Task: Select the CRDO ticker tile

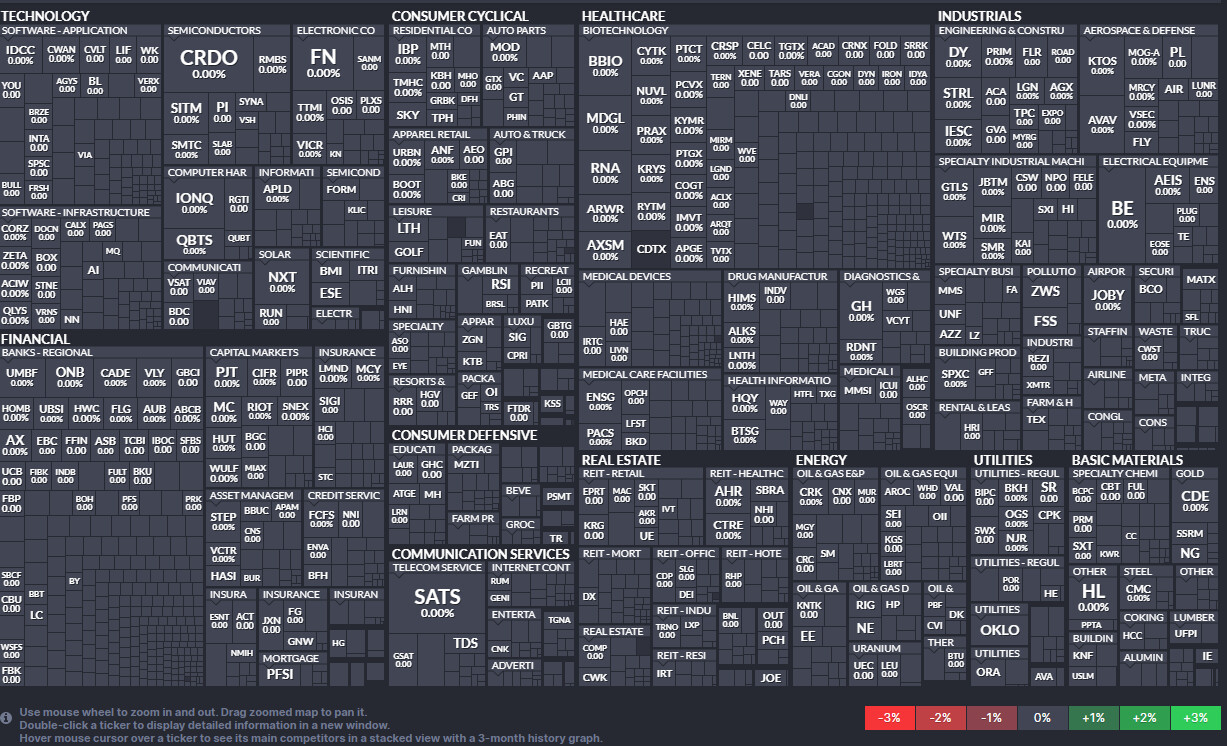Action: coord(209,64)
